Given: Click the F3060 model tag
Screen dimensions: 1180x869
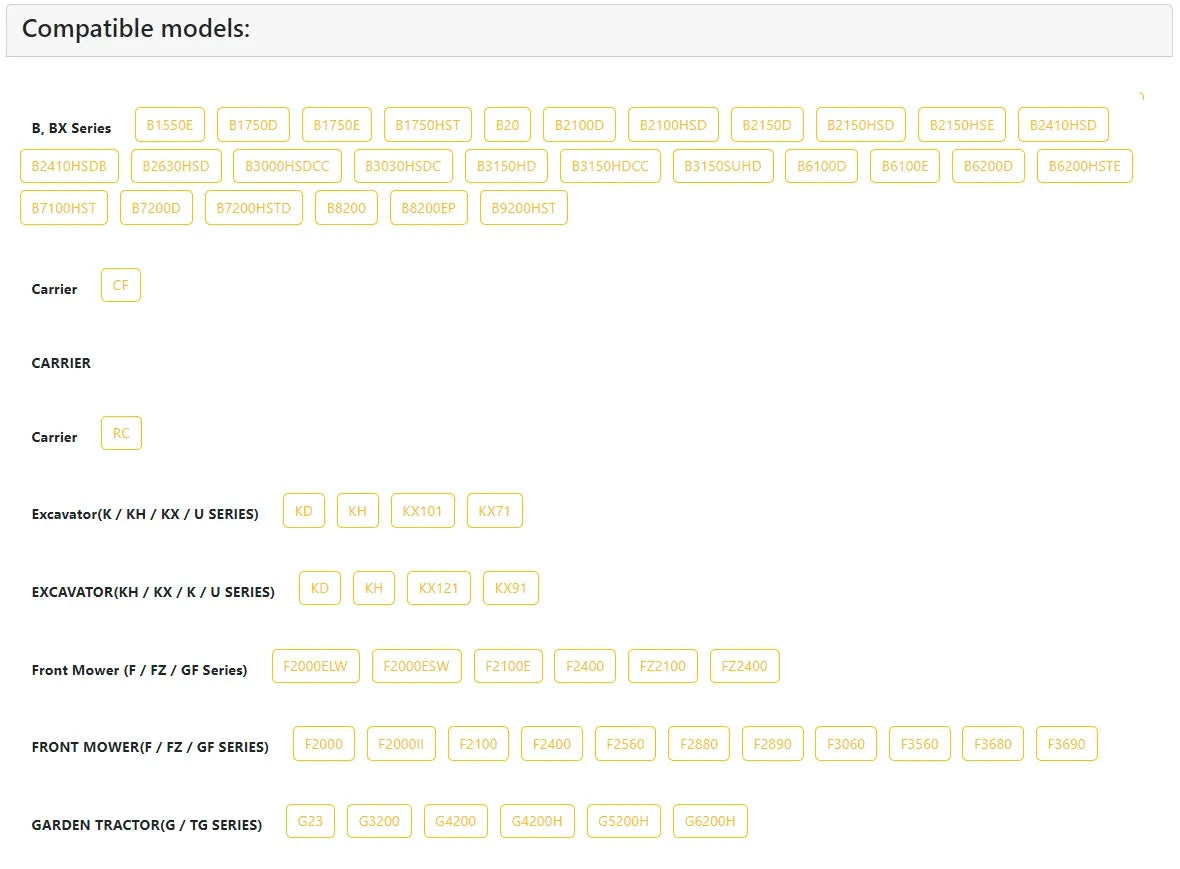Looking at the screenshot, I should pos(846,744).
